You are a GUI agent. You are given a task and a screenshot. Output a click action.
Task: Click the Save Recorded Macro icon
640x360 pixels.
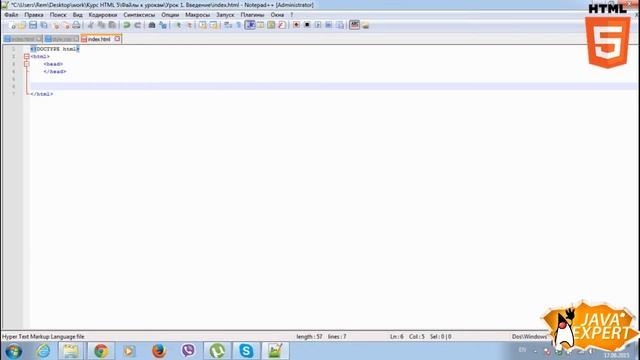pyautogui.click(x=340, y=25)
